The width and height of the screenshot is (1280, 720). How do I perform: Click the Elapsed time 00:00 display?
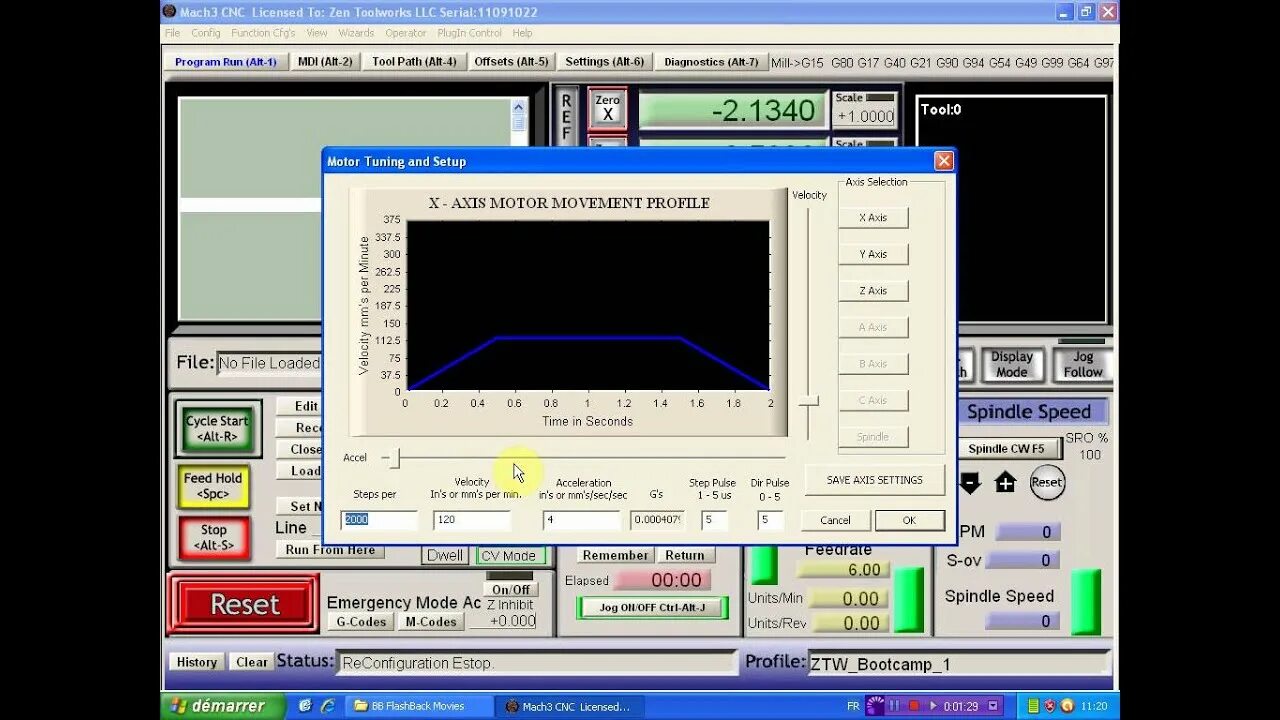[662, 580]
